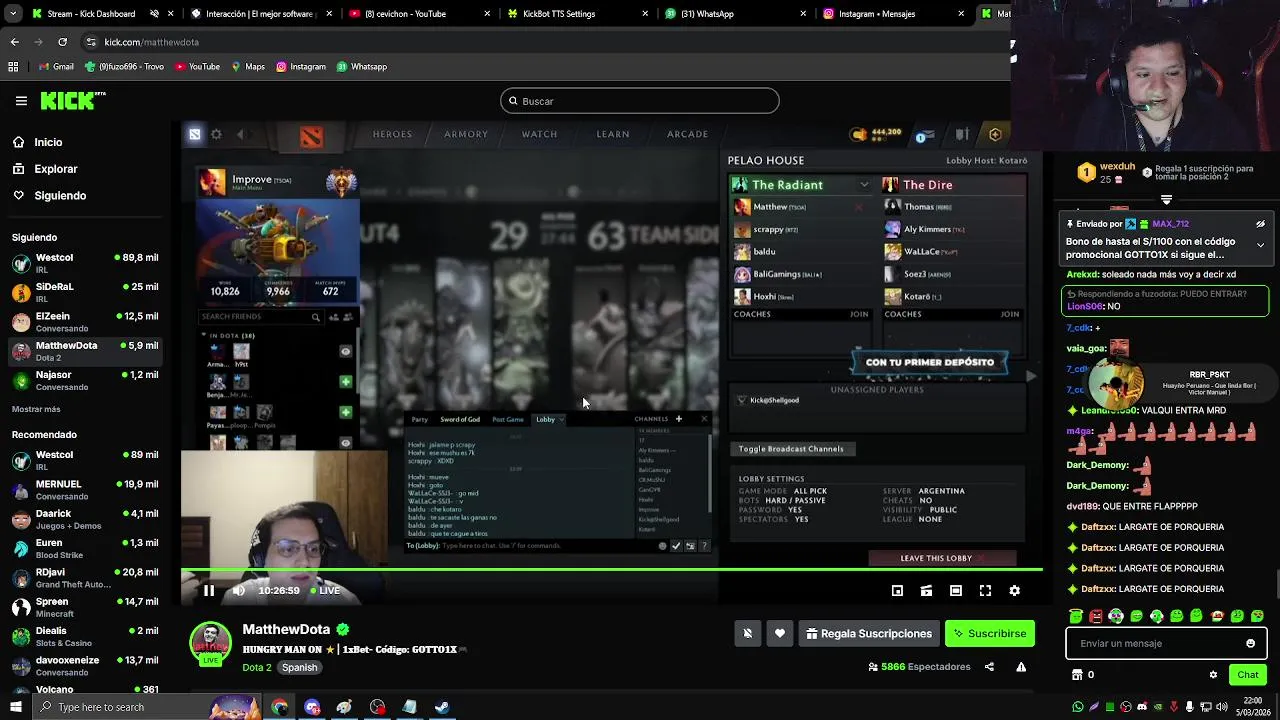Enter fullscreen mode in player

985,591
